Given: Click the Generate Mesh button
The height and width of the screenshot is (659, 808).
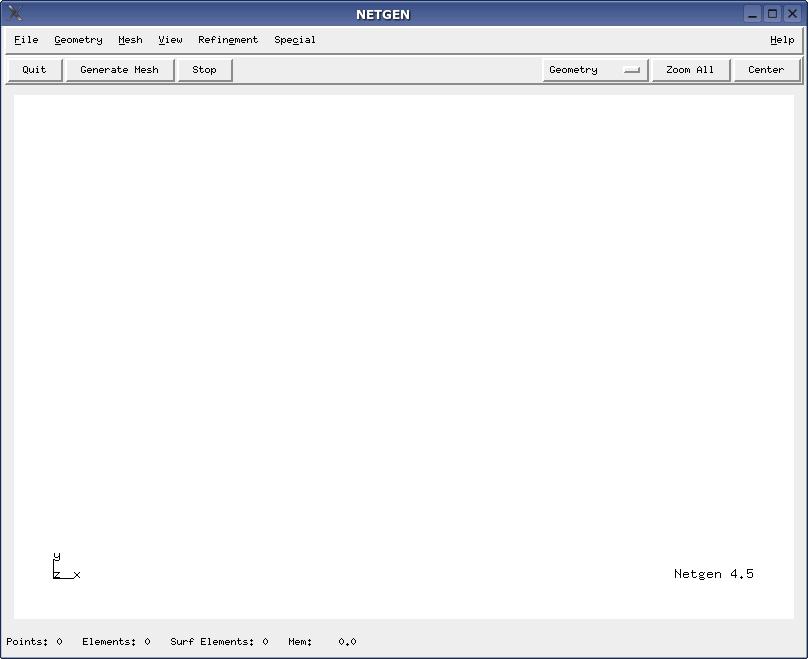Looking at the screenshot, I should click(120, 70).
